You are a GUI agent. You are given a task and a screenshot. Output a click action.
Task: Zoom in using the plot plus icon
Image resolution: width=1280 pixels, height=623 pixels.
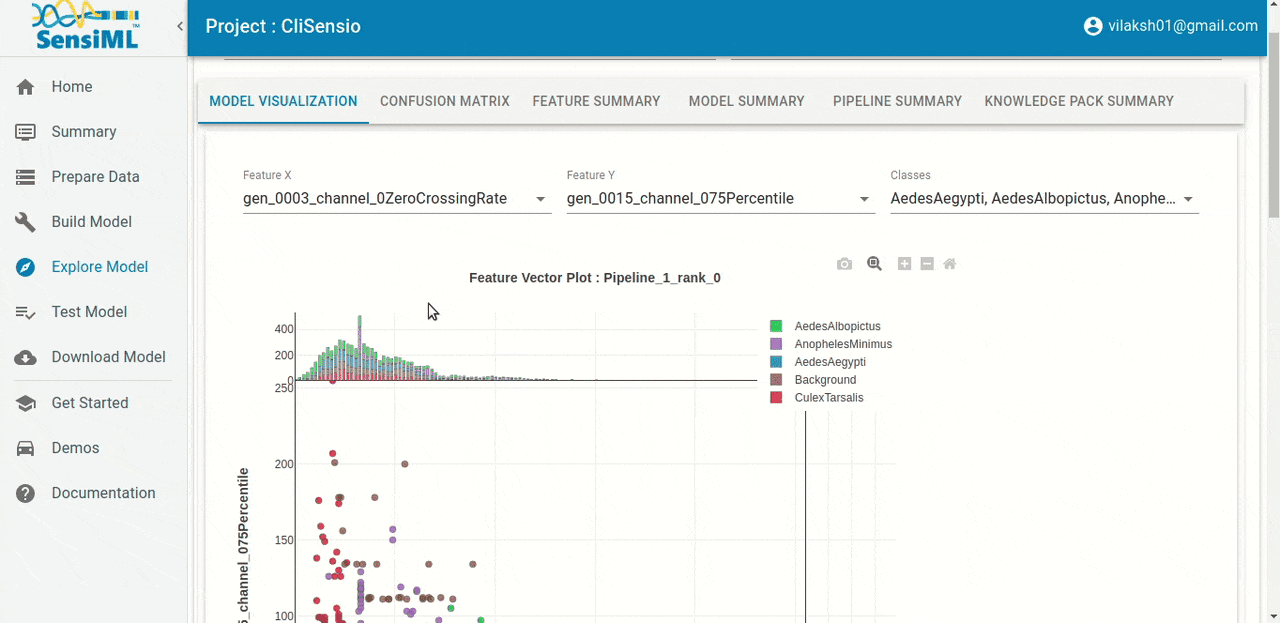[x=904, y=264]
